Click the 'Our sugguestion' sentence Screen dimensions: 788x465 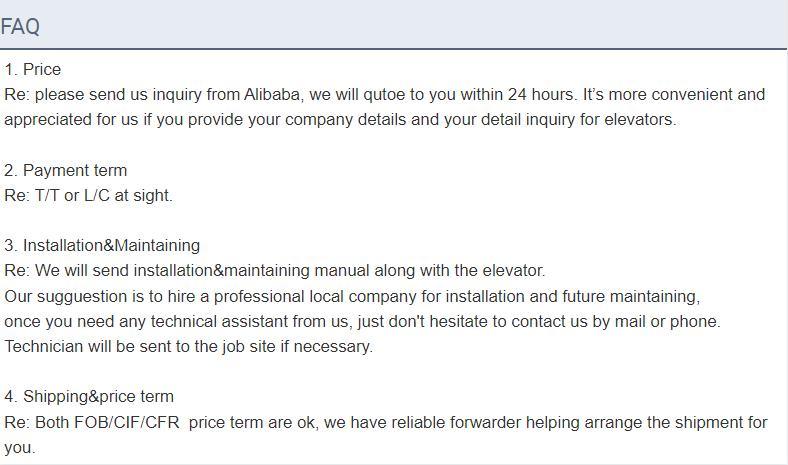pos(352,297)
